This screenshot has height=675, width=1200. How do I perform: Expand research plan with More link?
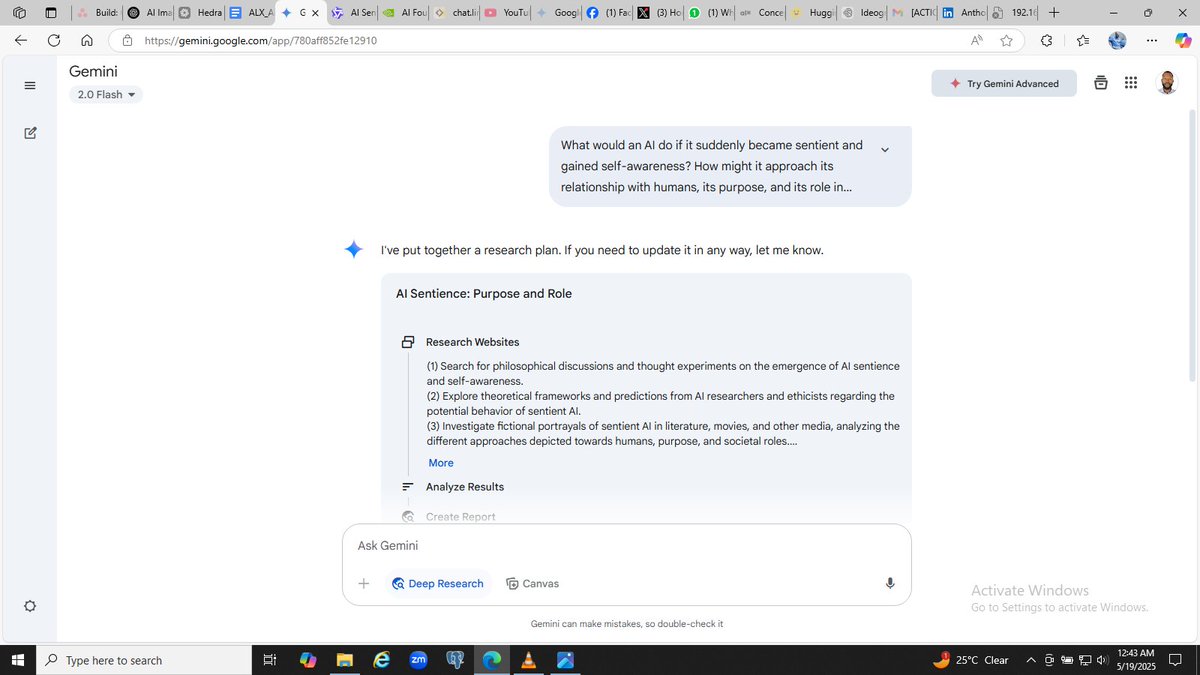[441, 463]
